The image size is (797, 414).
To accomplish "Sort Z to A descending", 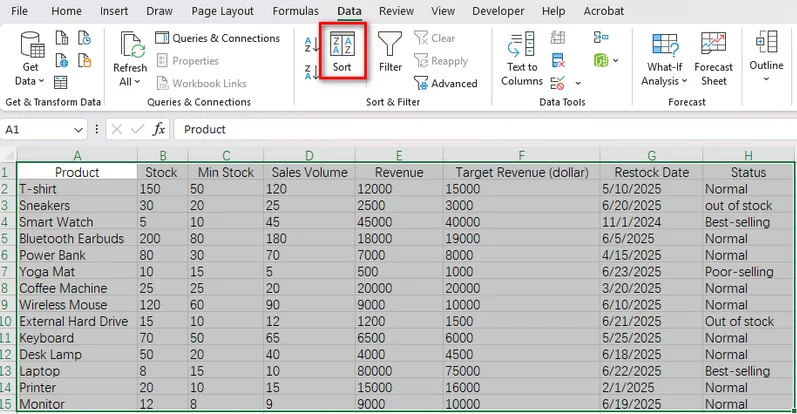I will click(x=312, y=72).
